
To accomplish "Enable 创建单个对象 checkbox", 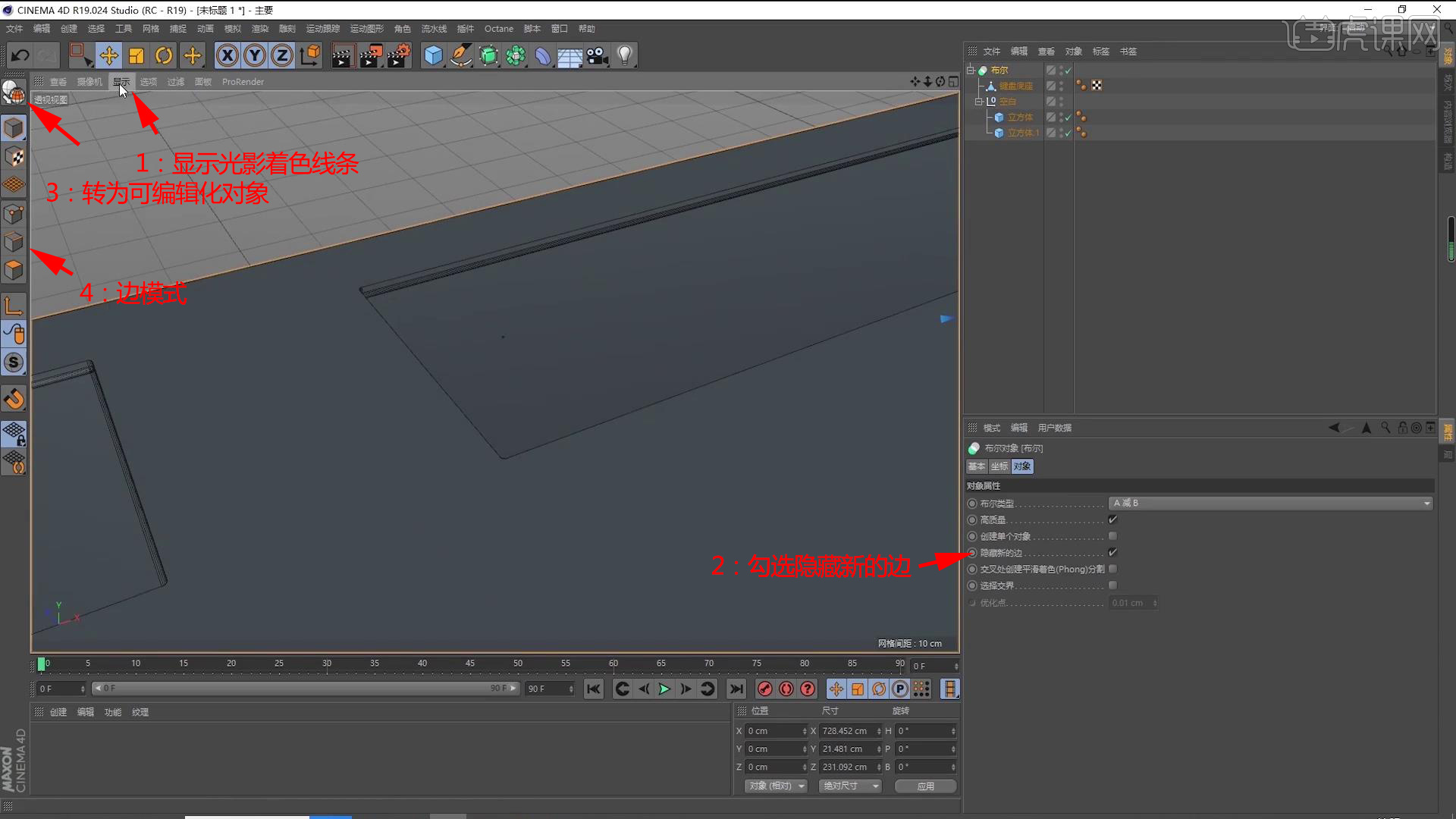I will 1112,536.
